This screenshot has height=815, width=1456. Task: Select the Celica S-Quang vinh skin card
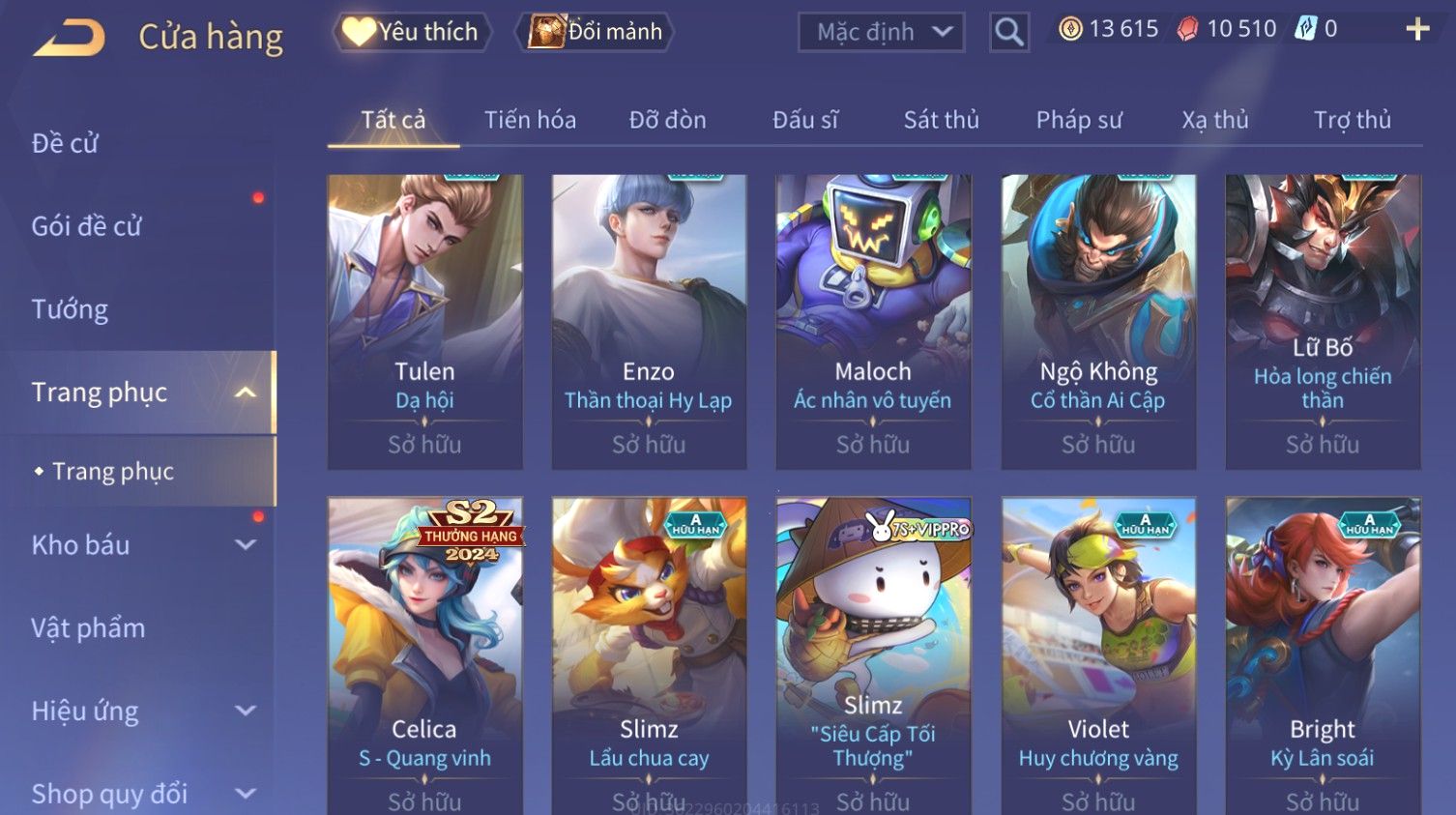coord(425,655)
